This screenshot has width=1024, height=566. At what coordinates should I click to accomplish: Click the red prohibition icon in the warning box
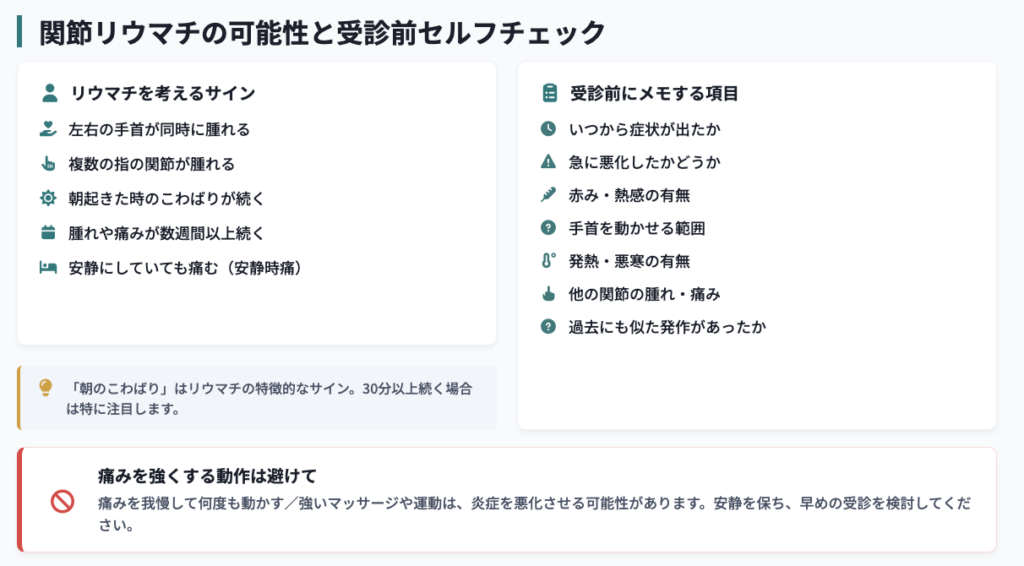63,501
